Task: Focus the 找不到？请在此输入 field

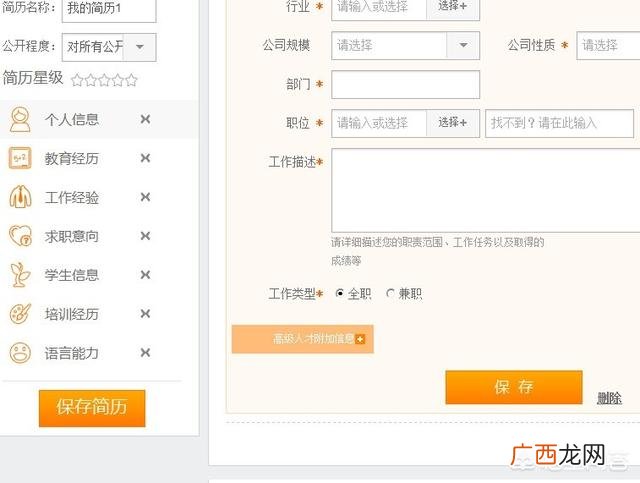Action: click(x=559, y=123)
